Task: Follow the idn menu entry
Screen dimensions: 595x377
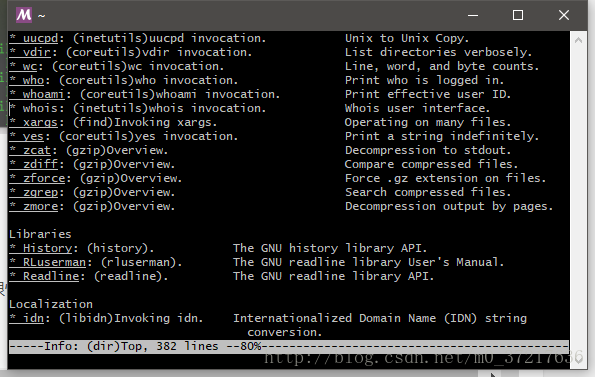Action: 27,319
